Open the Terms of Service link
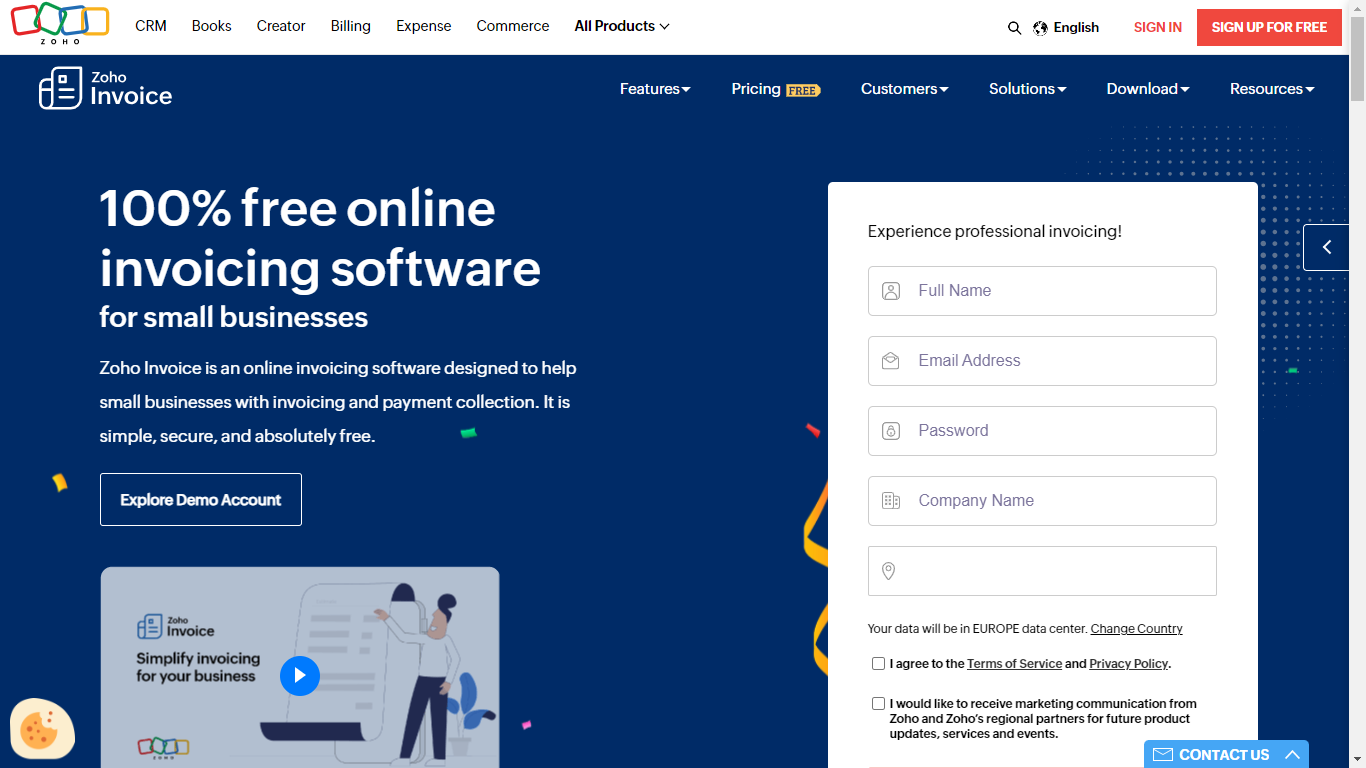This screenshot has height=768, width=1366. coord(1014,664)
